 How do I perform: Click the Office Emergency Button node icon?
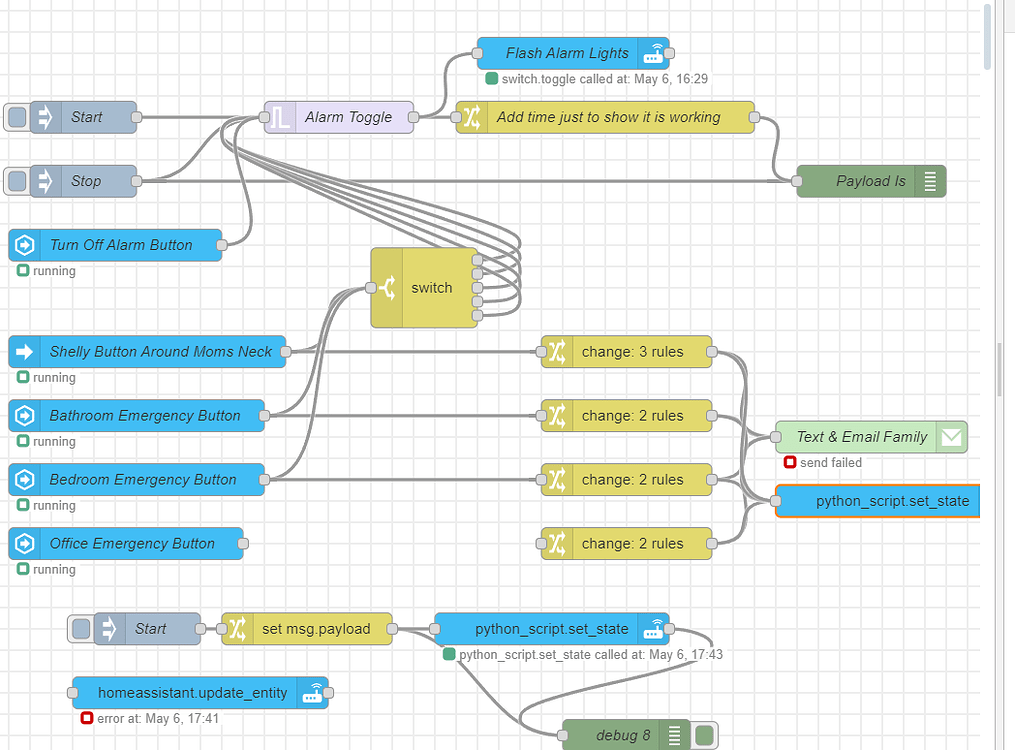25,544
